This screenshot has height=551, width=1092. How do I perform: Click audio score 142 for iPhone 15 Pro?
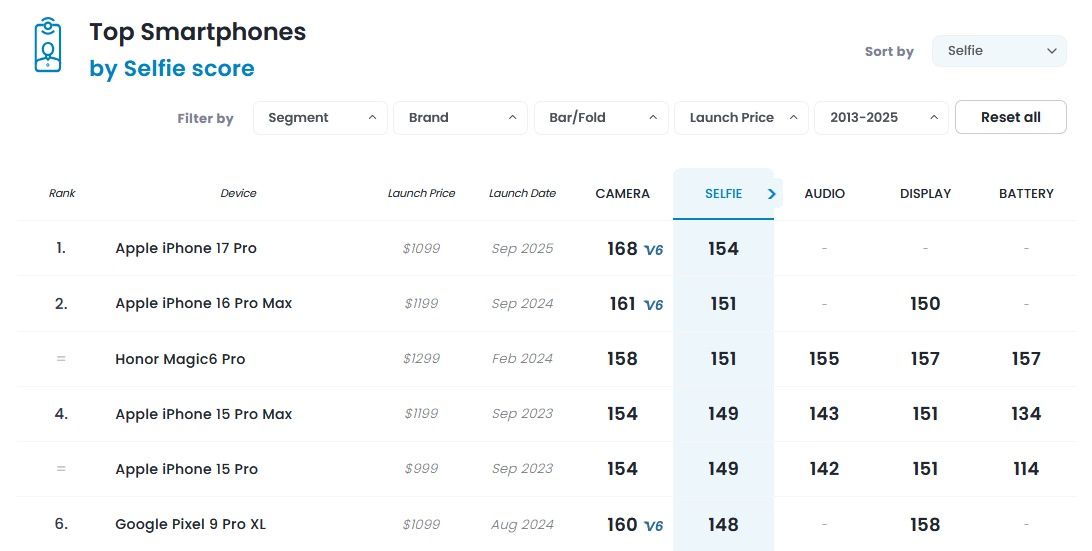click(825, 469)
